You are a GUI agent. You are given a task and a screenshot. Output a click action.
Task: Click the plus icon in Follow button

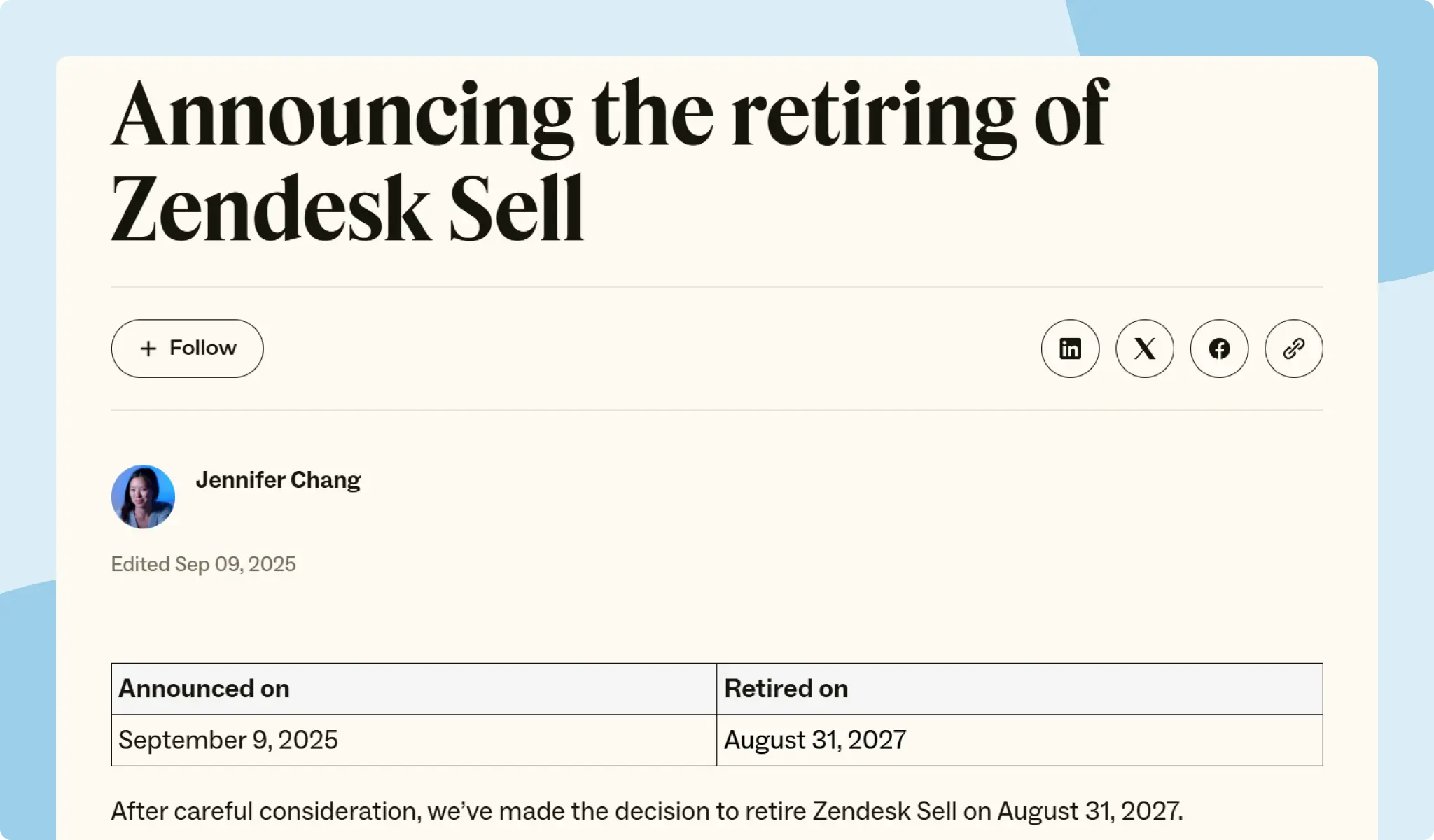(x=148, y=348)
